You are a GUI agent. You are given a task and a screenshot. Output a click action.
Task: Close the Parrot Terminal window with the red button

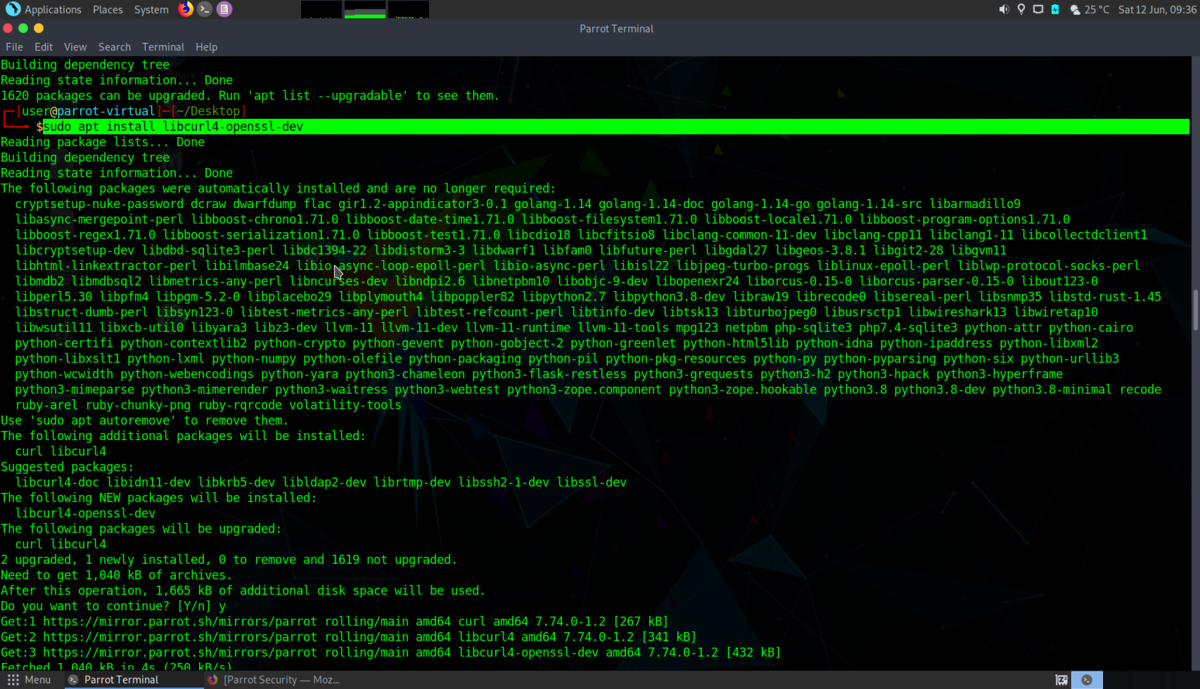8,28
